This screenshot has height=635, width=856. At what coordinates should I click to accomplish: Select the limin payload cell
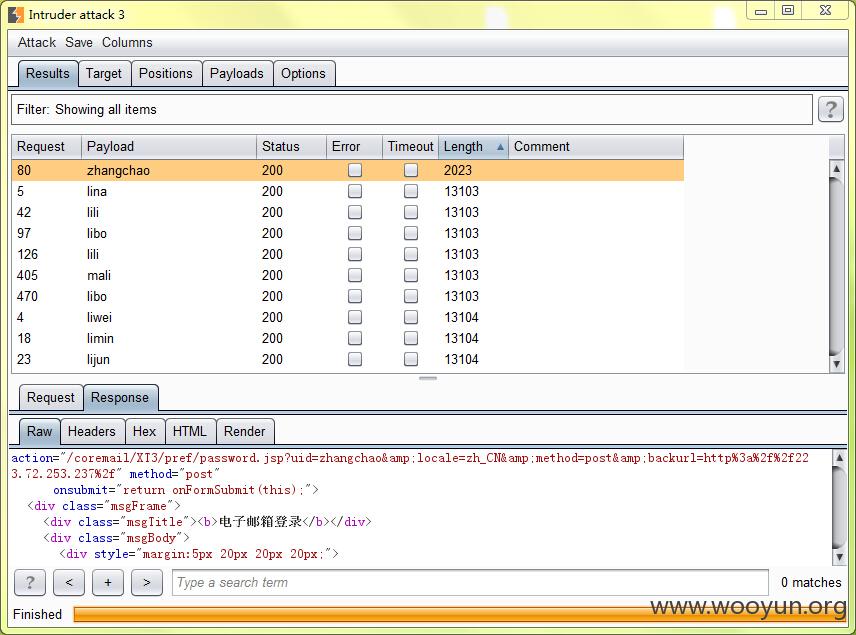(x=169, y=339)
